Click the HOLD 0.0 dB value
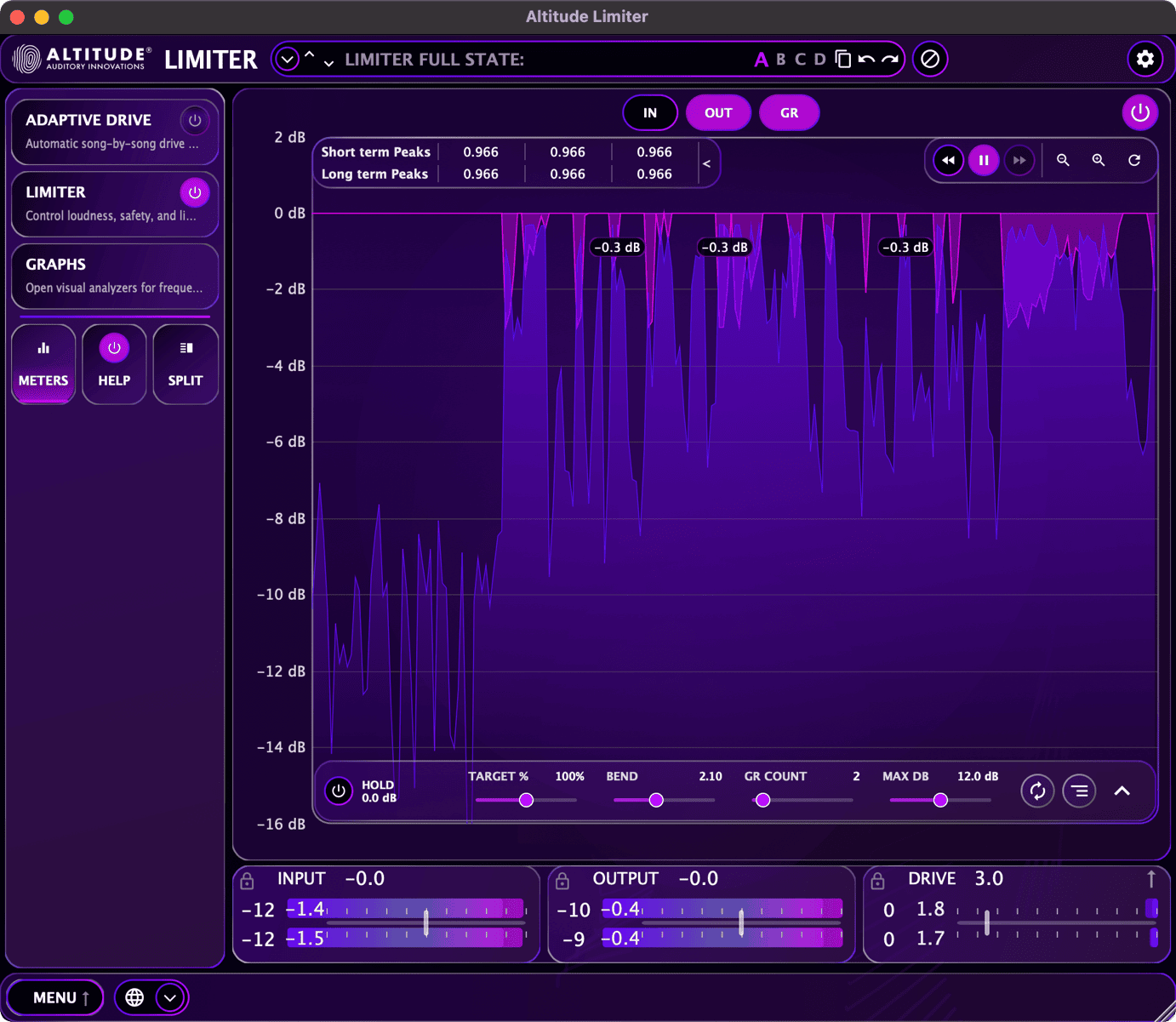 coord(380,798)
